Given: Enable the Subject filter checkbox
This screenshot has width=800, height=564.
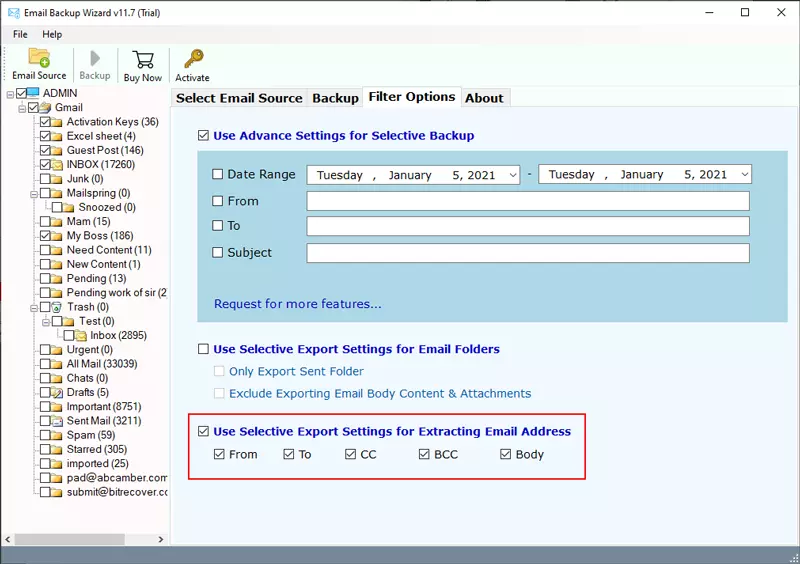Looking at the screenshot, I should pos(217,252).
